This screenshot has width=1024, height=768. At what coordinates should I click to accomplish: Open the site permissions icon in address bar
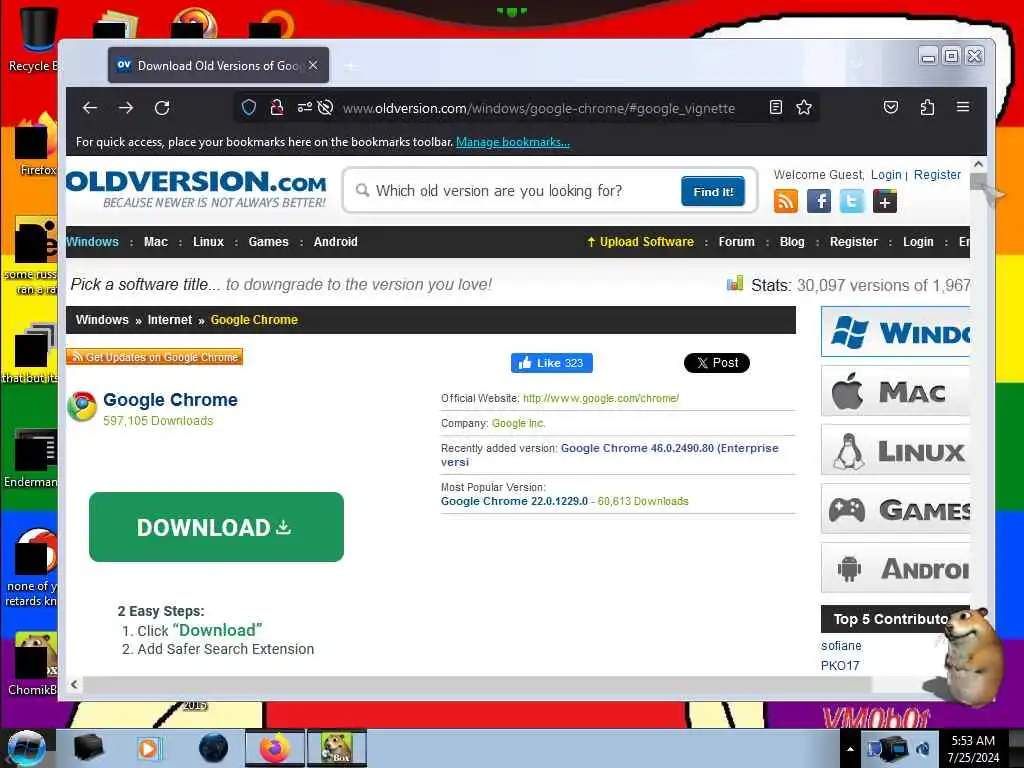304,107
